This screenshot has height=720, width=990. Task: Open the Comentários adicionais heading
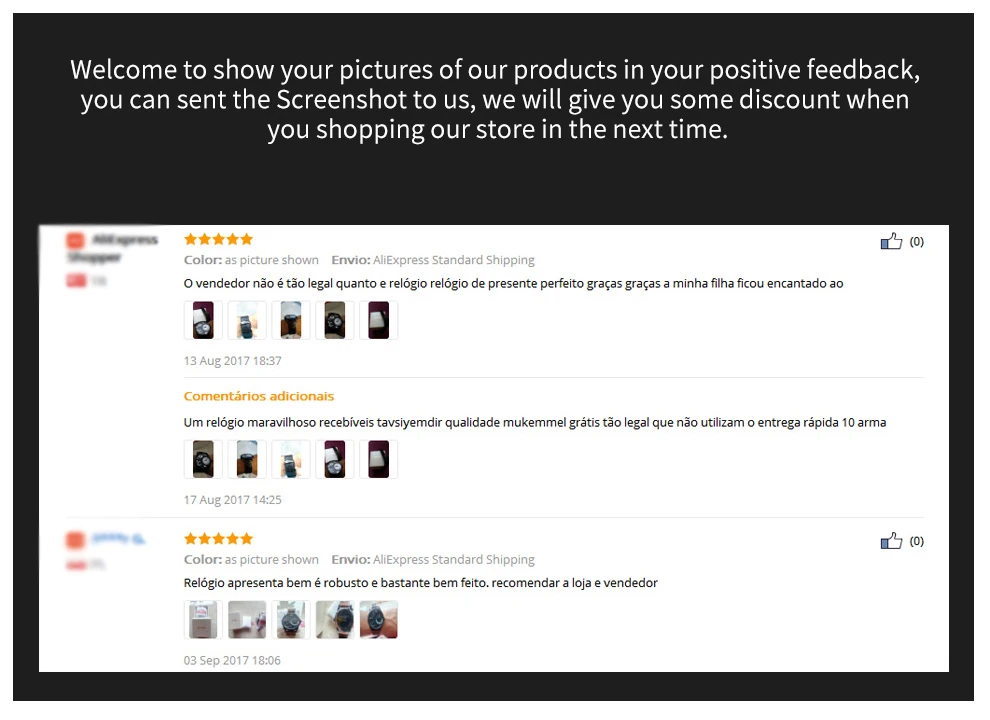pos(259,396)
